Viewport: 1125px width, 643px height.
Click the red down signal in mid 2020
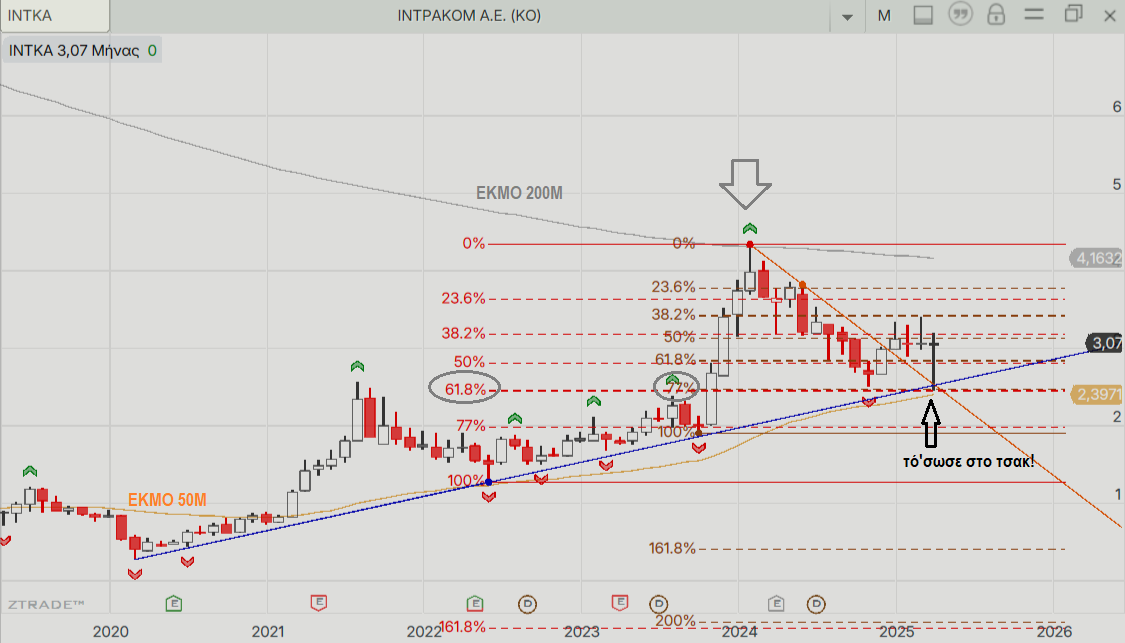click(x=187, y=562)
